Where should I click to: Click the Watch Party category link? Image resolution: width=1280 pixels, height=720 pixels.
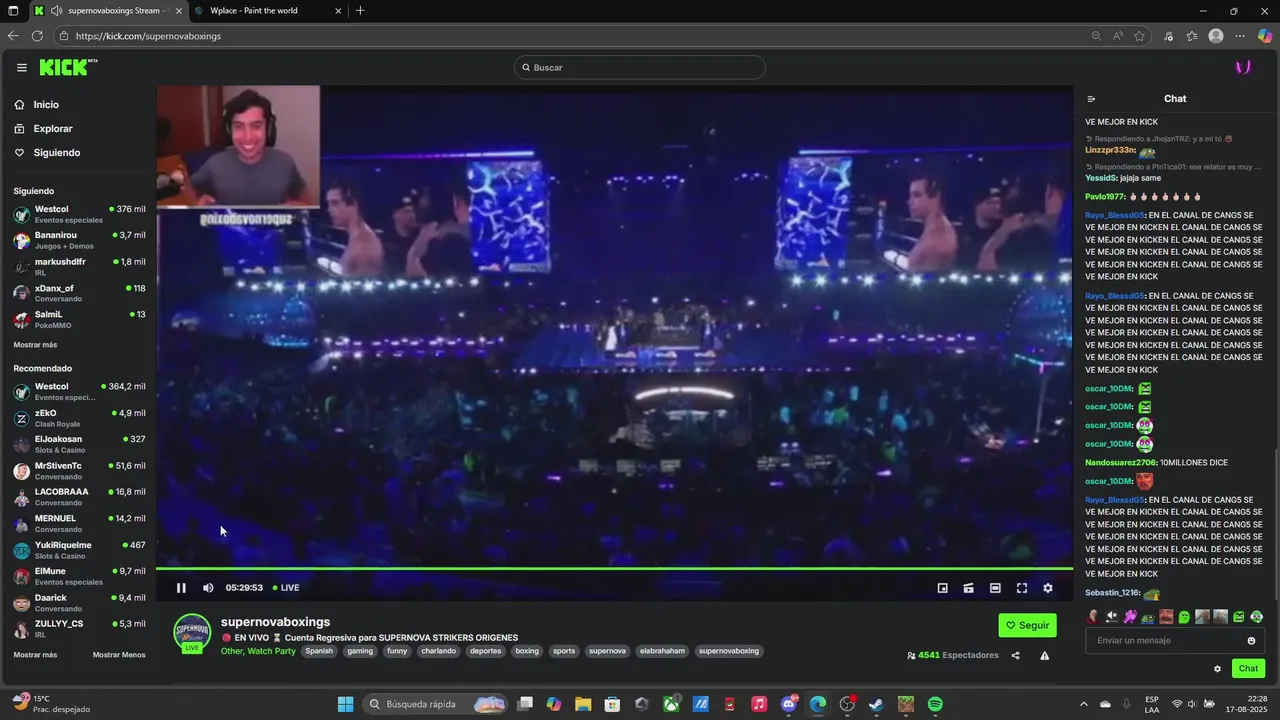coord(271,651)
